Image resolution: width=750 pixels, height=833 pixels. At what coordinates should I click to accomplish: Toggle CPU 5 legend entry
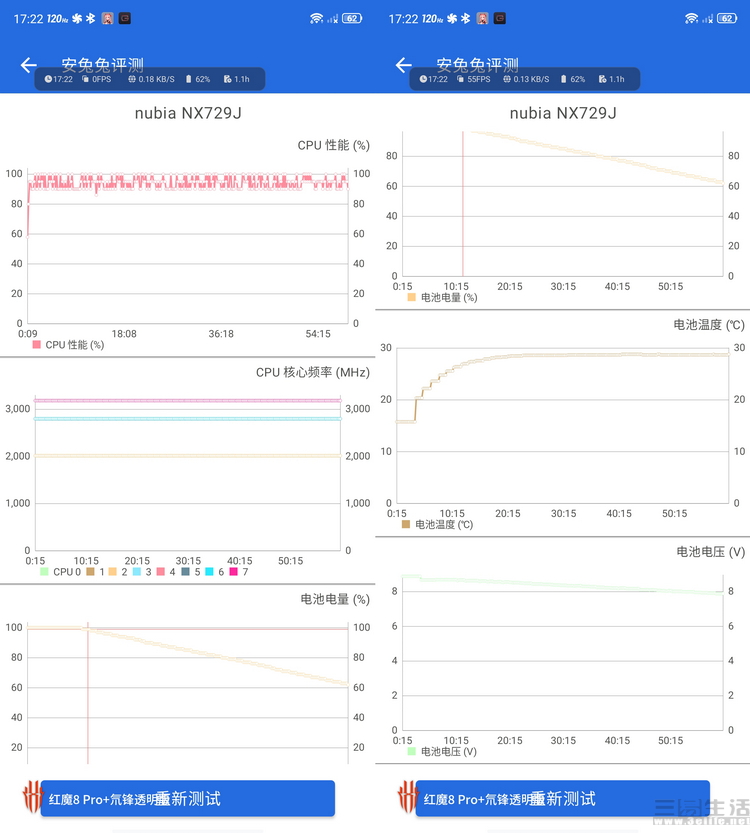191,572
